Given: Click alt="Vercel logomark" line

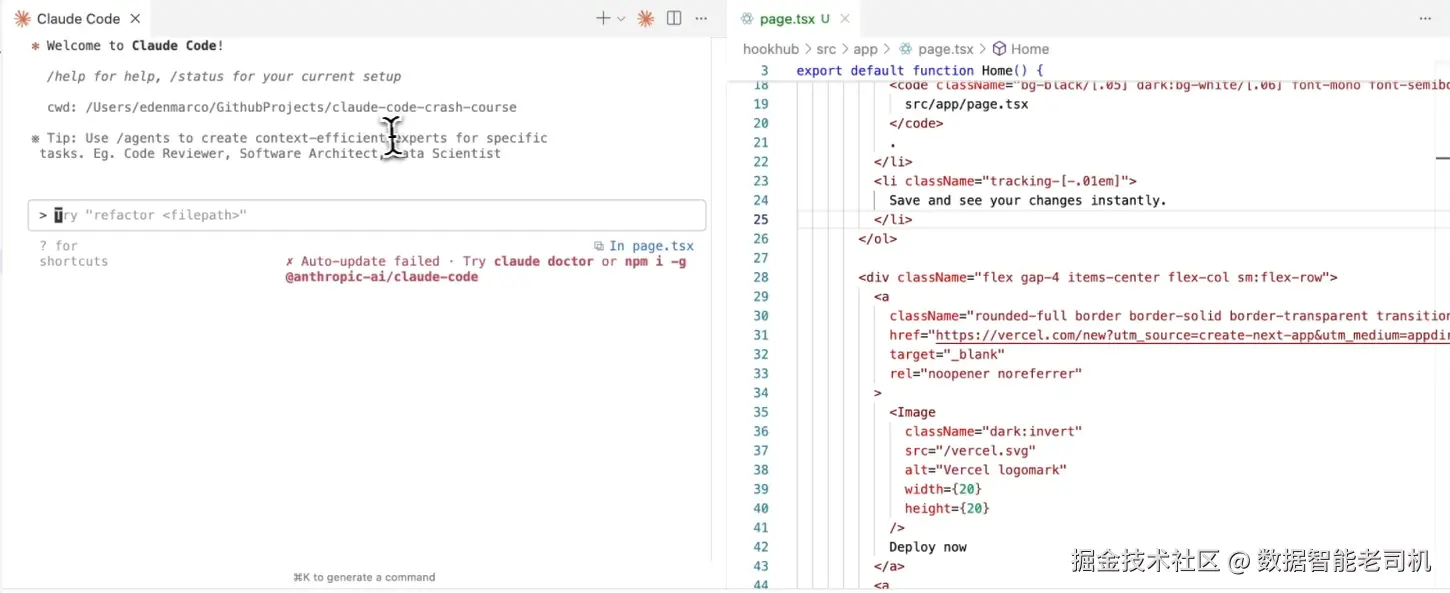Looking at the screenshot, I should pos(985,470).
